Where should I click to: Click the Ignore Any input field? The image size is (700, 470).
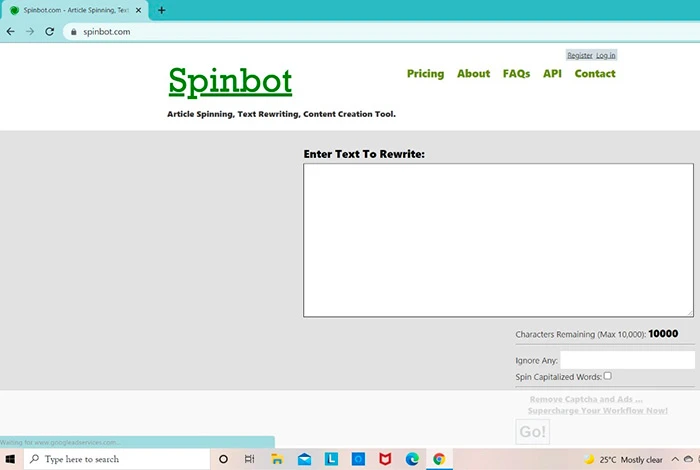[627, 360]
